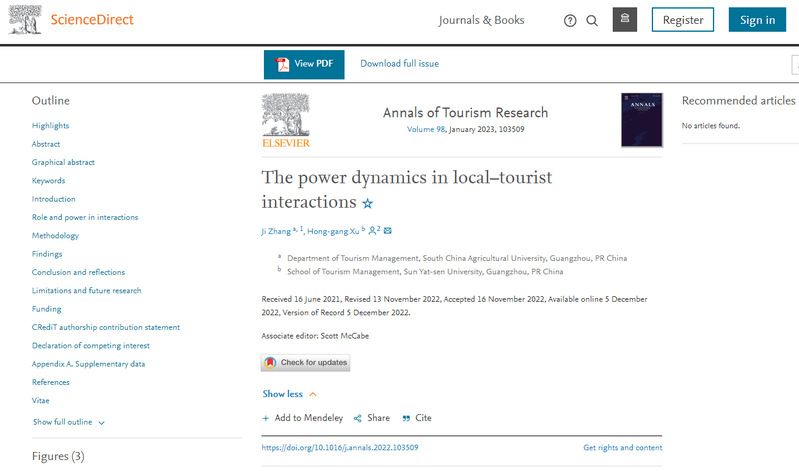Image resolution: width=799 pixels, height=471 pixels.
Task: Expand Show full outline
Action: (x=69, y=422)
